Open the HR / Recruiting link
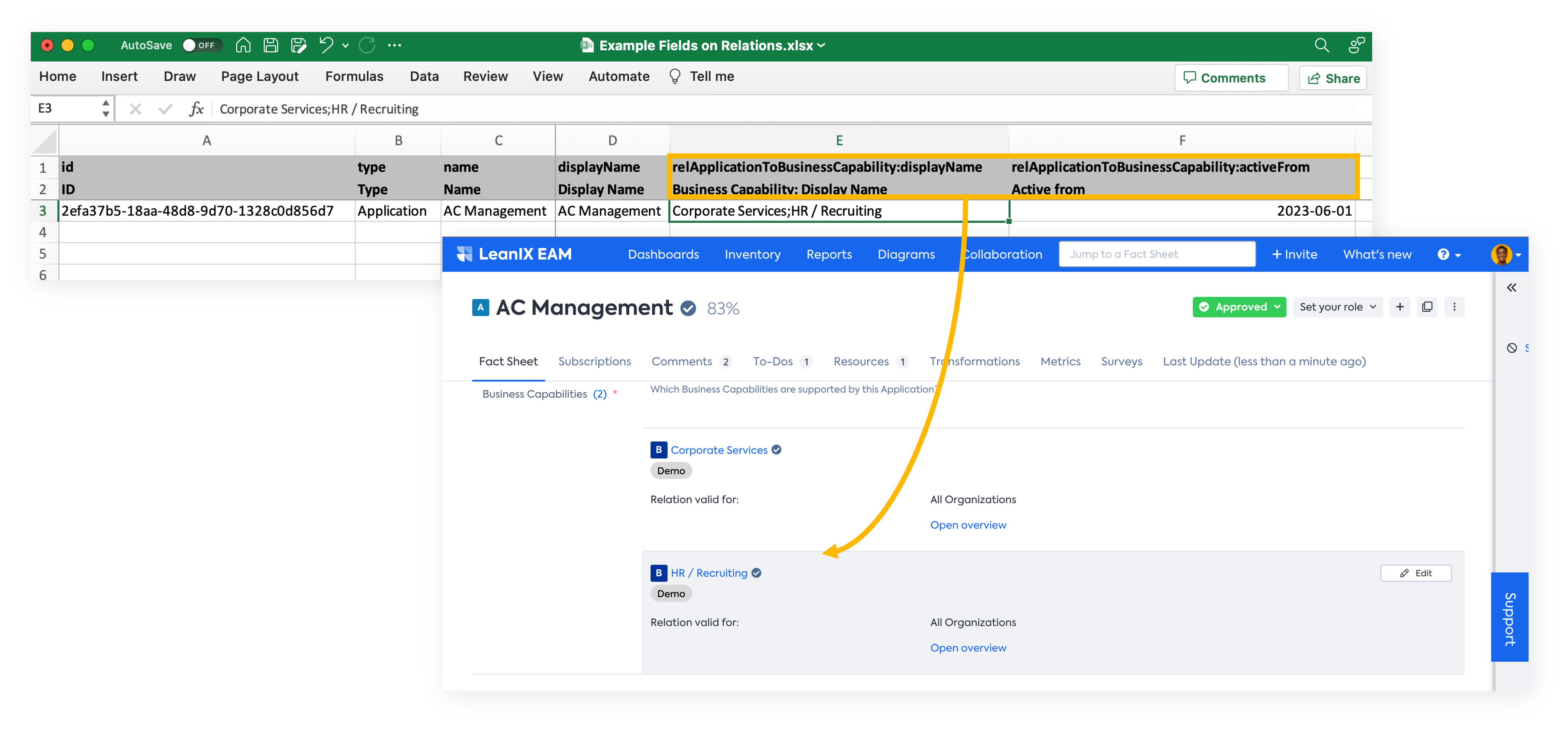This screenshot has height=730, width=1568. (708, 574)
